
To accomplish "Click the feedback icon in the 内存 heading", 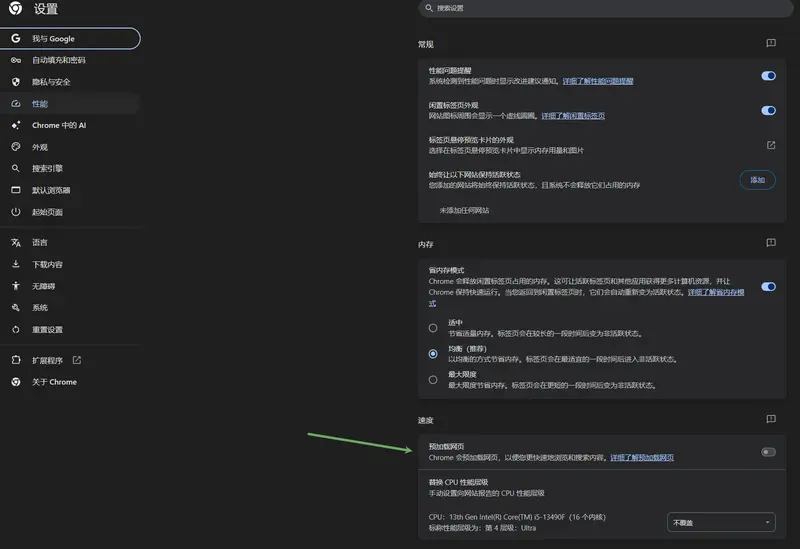I will click(771, 243).
